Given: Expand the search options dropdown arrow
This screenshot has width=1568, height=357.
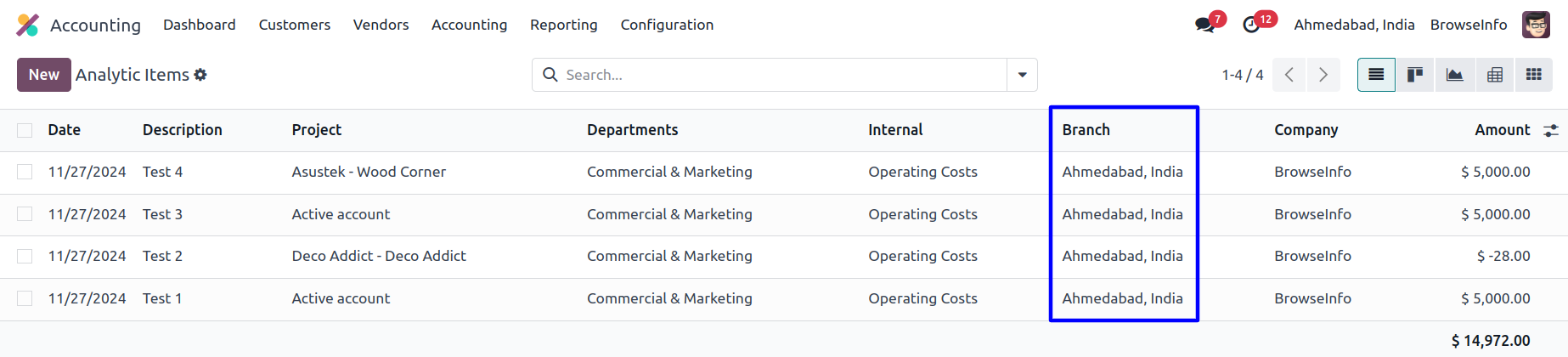Looking at the screenshot, I should (1022, 75).
